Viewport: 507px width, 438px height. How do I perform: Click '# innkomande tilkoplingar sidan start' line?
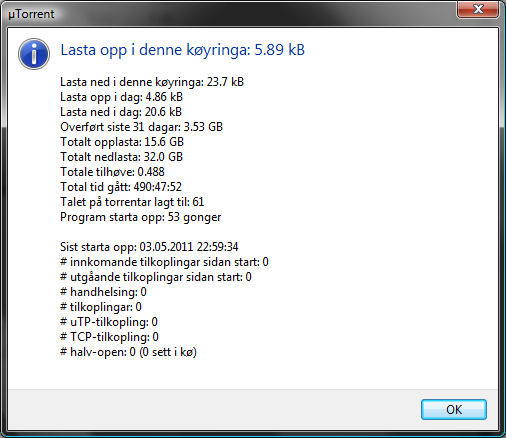(x=164, y=262)
